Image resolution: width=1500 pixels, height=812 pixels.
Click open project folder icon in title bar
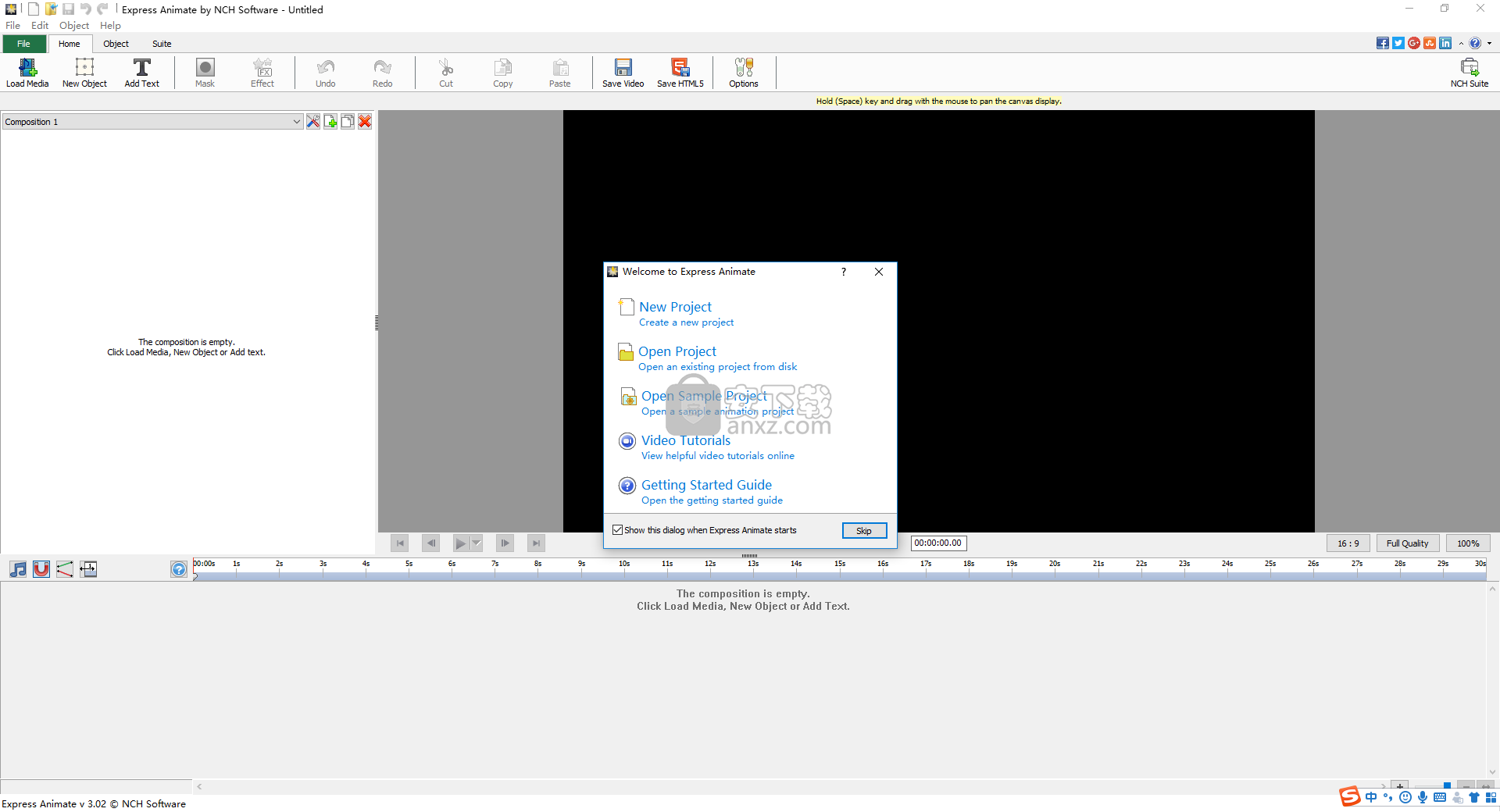pos(51,9)
